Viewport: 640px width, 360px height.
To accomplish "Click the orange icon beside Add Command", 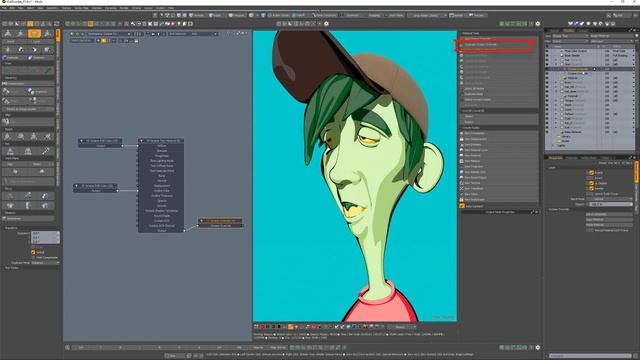I will point(462,206).
